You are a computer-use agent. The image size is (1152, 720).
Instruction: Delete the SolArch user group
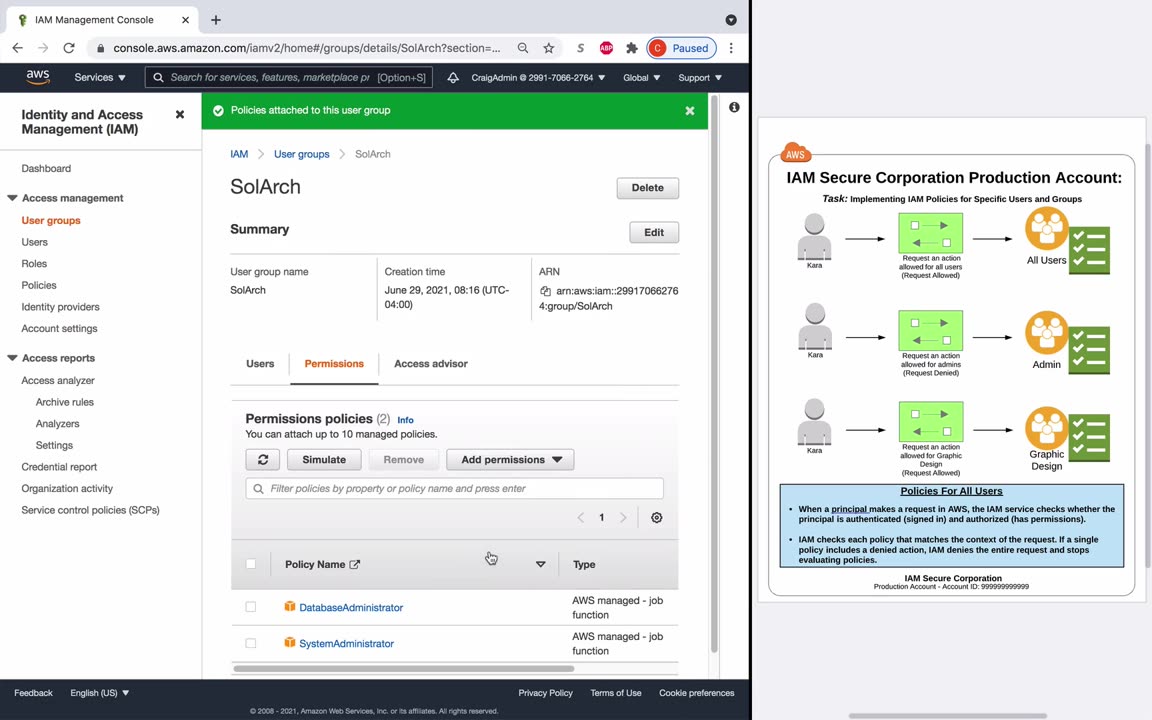(647, 188)
